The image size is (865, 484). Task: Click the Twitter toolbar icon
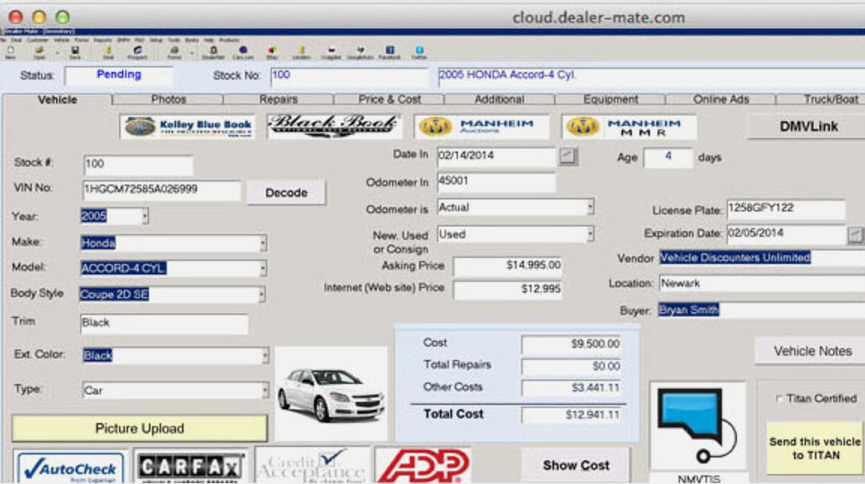(x=420, y=51)
